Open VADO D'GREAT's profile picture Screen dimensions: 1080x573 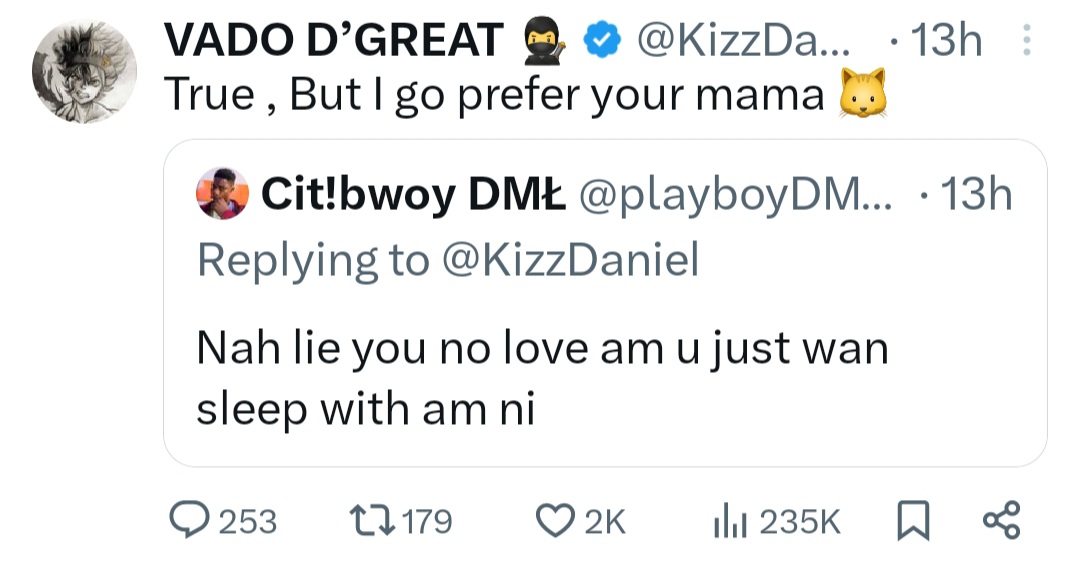[x=83, y=72]
